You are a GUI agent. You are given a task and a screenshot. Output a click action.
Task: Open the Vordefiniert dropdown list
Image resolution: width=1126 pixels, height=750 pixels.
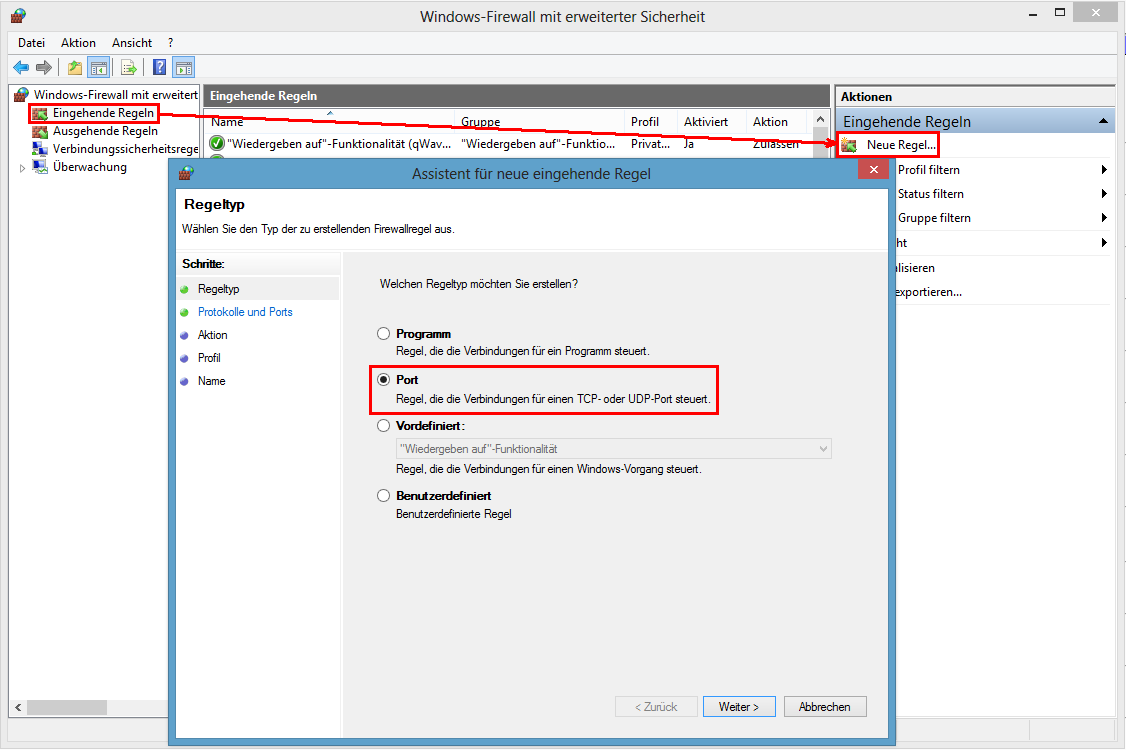(822, 448)
